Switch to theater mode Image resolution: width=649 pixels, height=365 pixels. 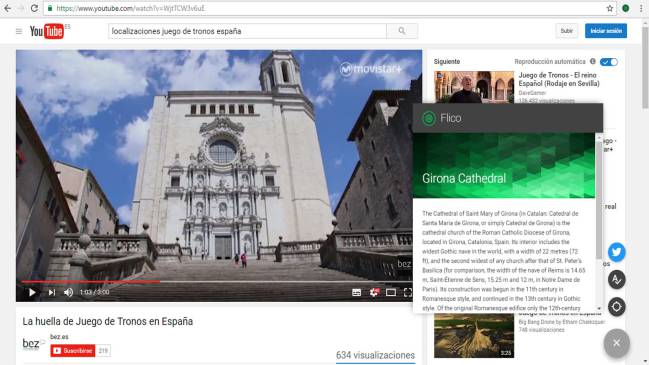[391, 293]
